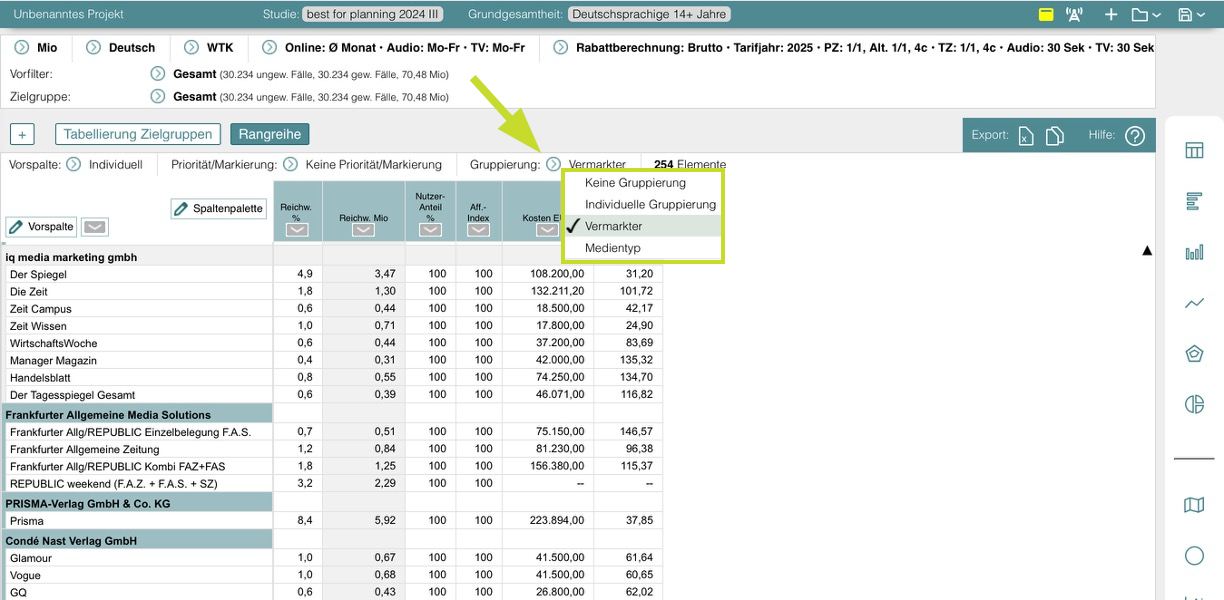
Task: Click the Spaltenpalette button
Action: click(218, 208)
